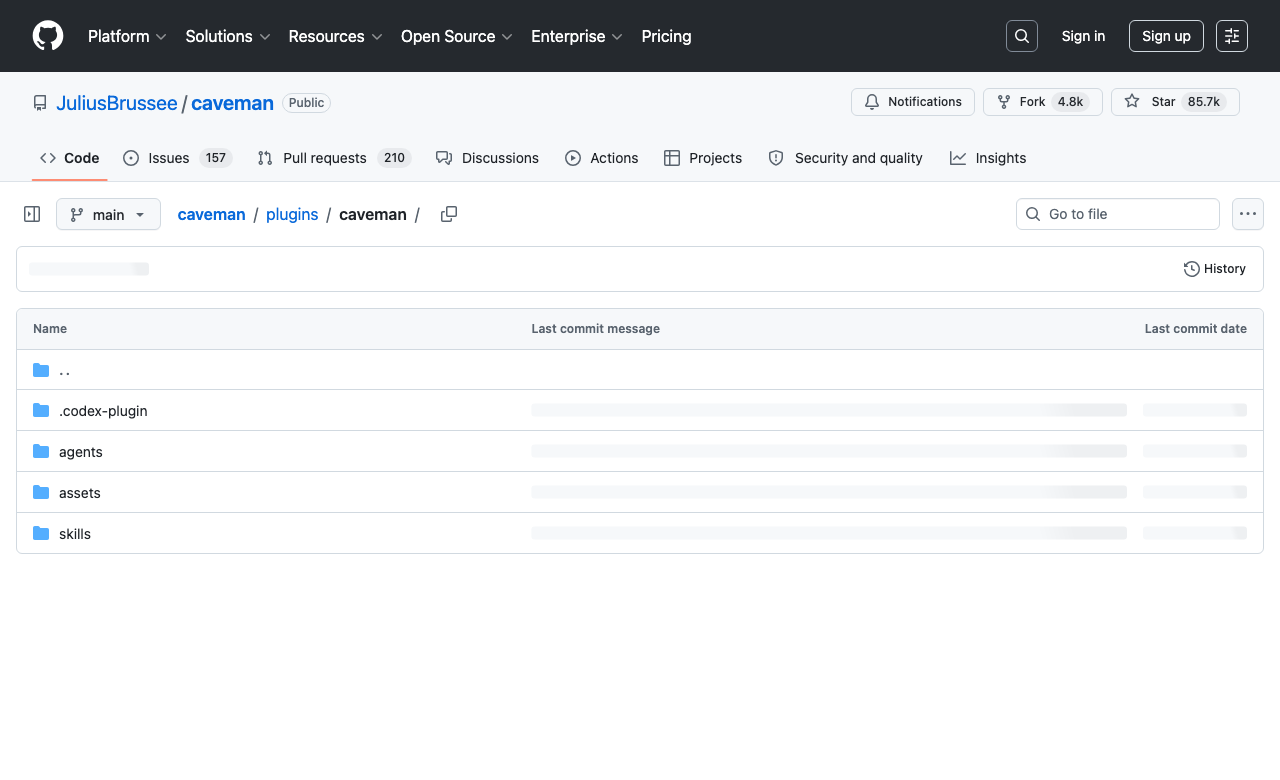The height and width of the screenshot is (780, 1280).
Task: Open the more options ellipsis button
Action: [x=1248, y=214]
